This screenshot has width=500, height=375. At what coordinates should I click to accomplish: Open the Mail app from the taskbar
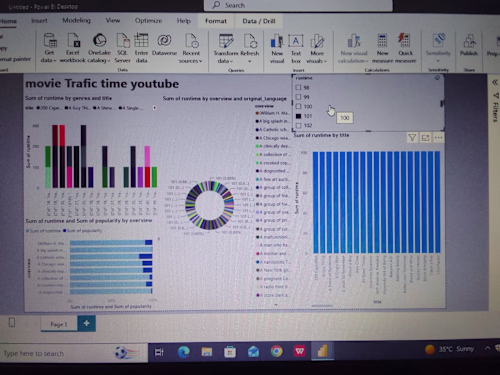coord(253,352)
